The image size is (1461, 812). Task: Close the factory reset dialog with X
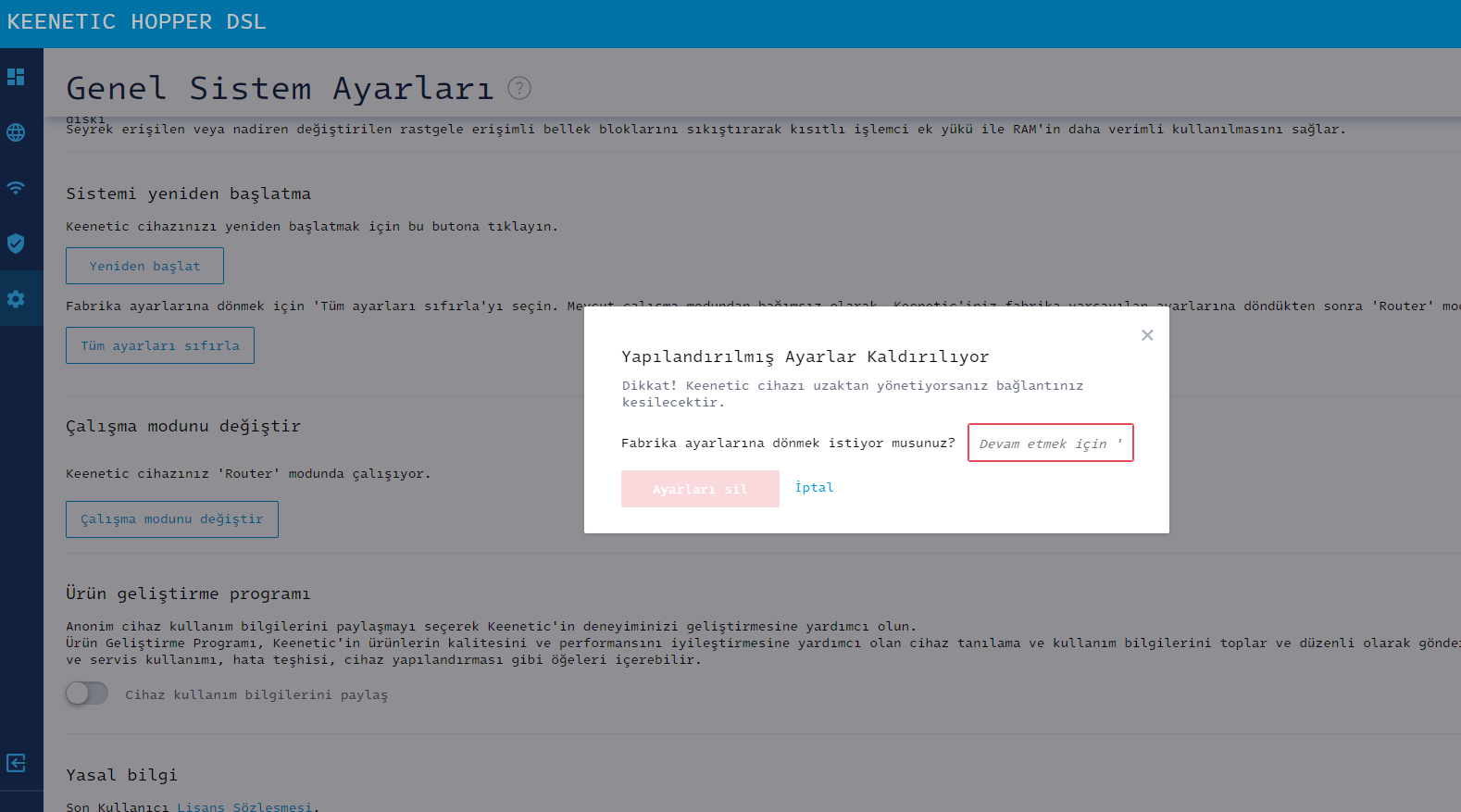pos(1147,335)
